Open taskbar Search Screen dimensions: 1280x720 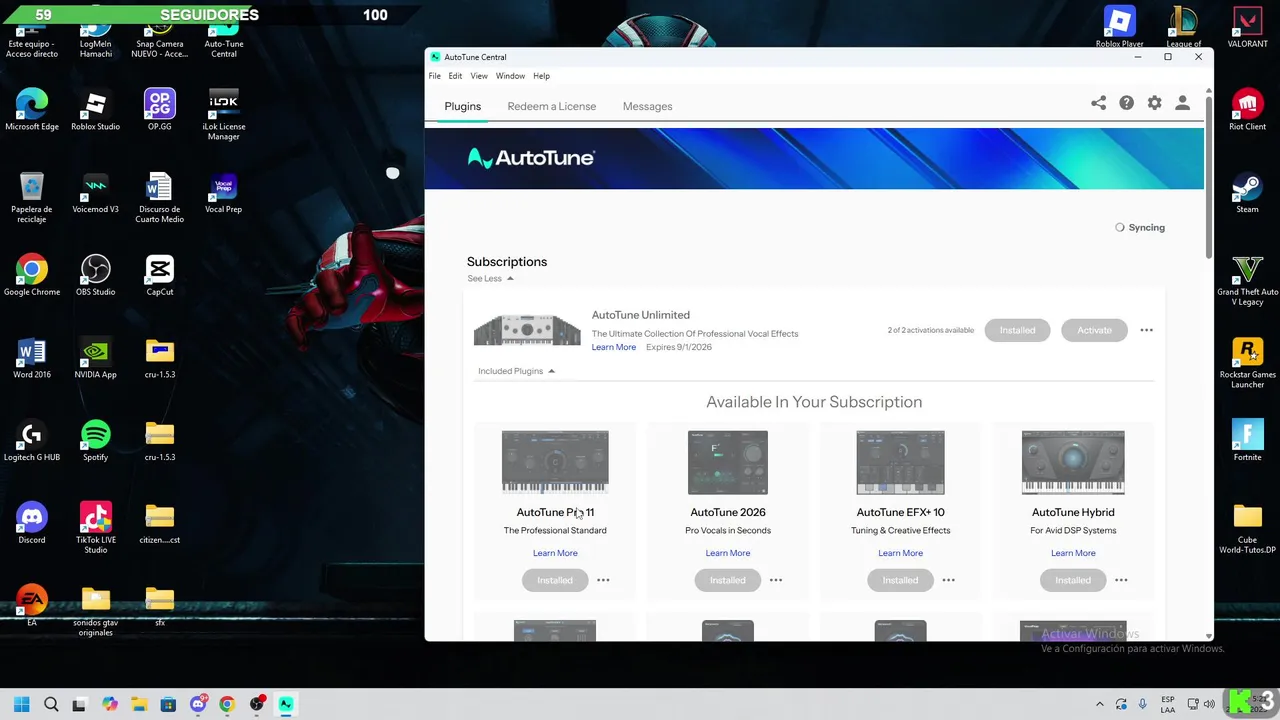51,704
